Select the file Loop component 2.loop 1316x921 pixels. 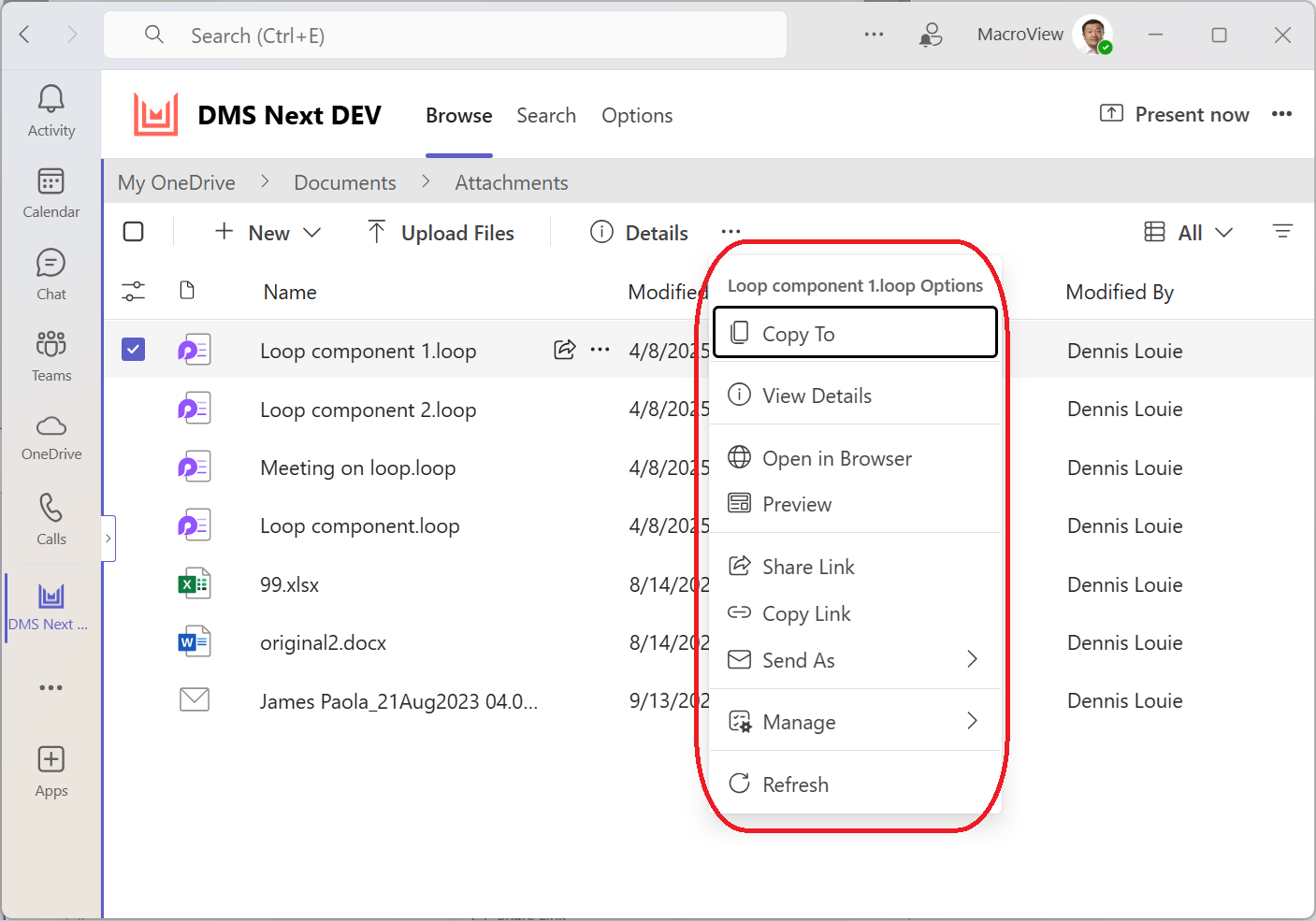point(369,410)
